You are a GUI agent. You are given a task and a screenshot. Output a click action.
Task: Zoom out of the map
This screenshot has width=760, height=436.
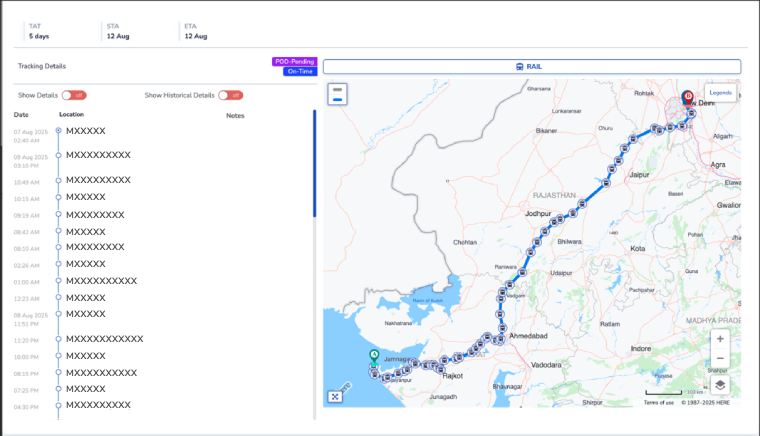pyautogui.click(x=720, y=358)
